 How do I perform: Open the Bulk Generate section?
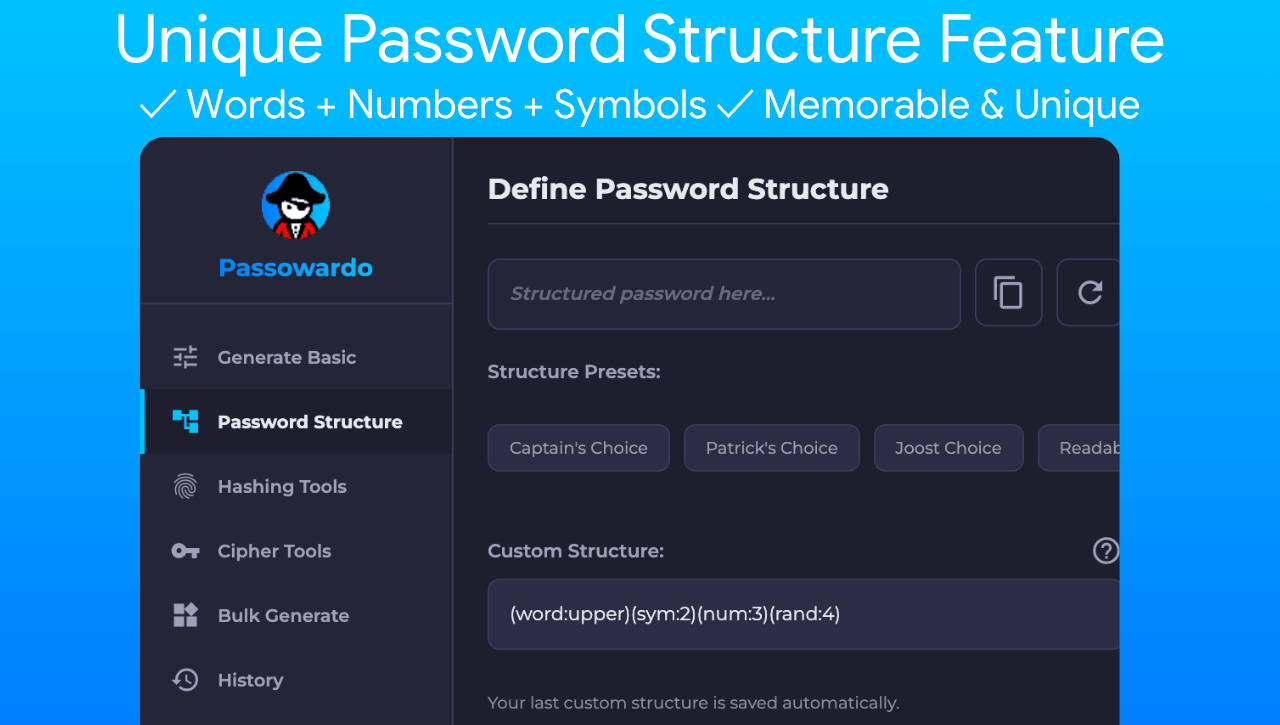point(283,615)
